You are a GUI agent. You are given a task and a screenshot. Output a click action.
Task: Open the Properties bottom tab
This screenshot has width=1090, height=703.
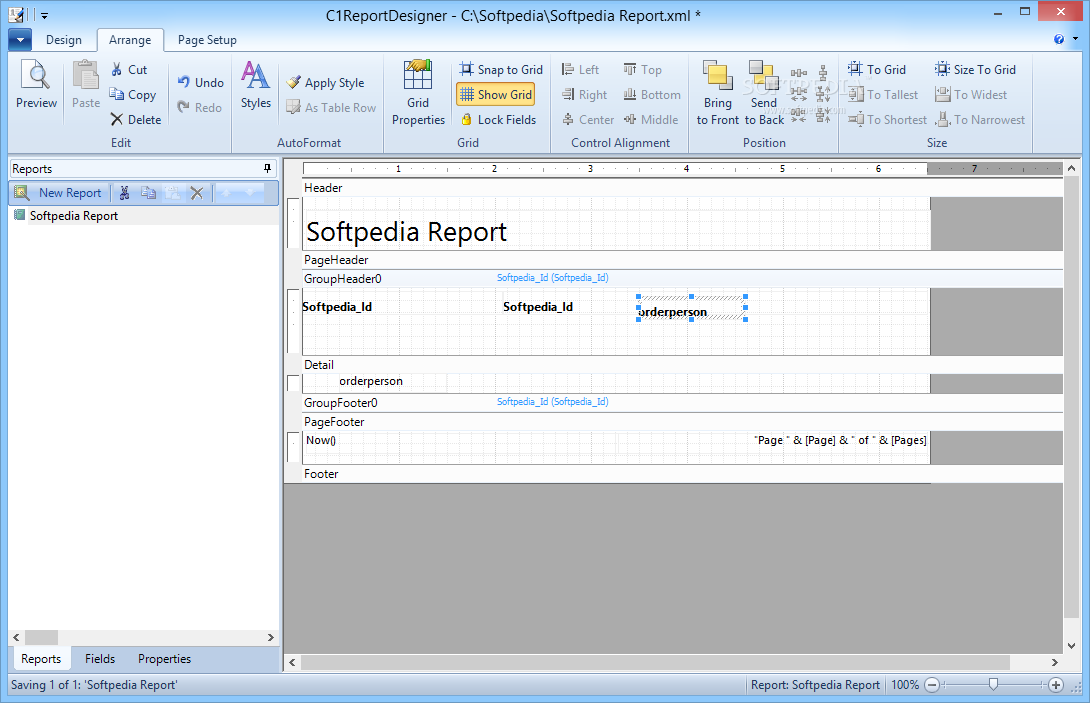tap(164, 658)
